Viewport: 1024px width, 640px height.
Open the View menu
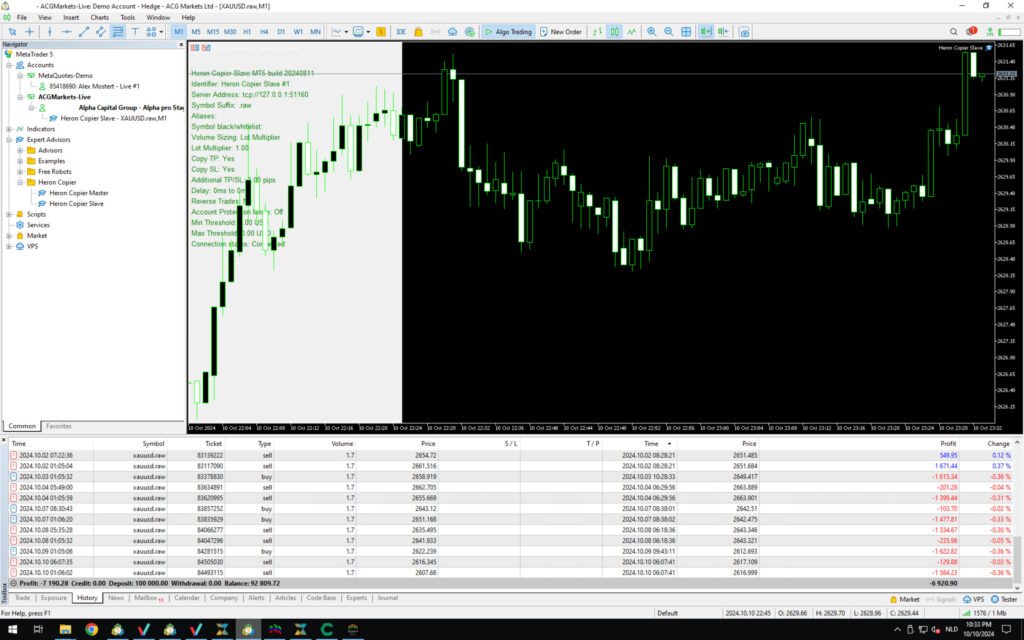[x=45, y=18]
